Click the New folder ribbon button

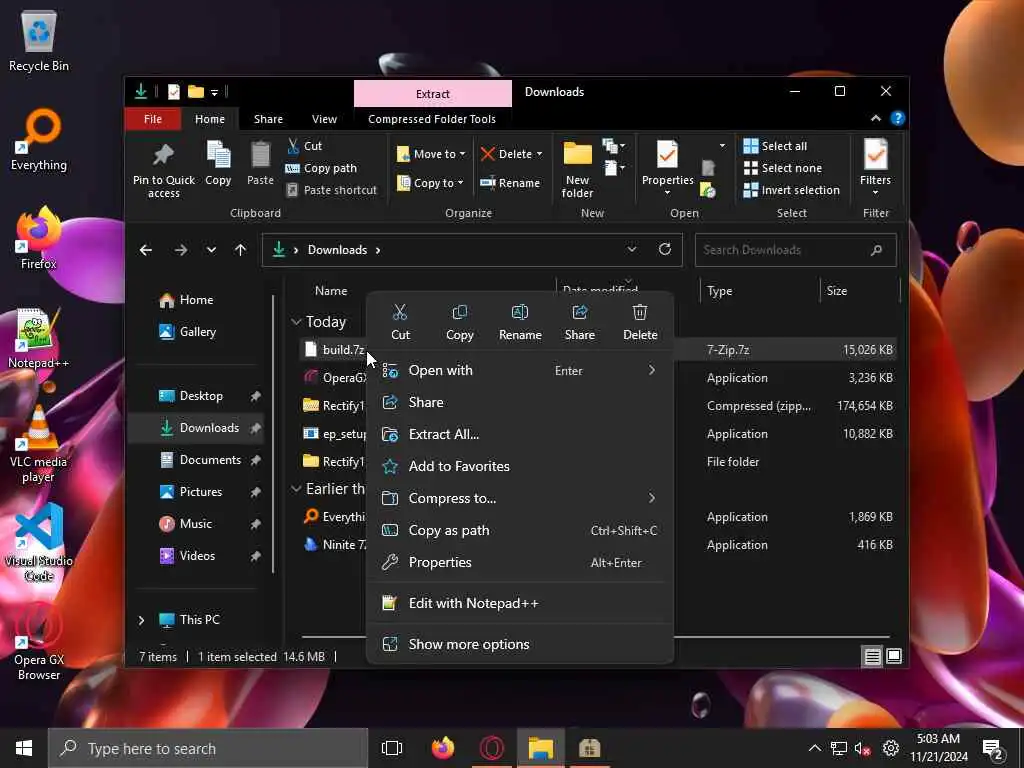[x=577, y=170]
